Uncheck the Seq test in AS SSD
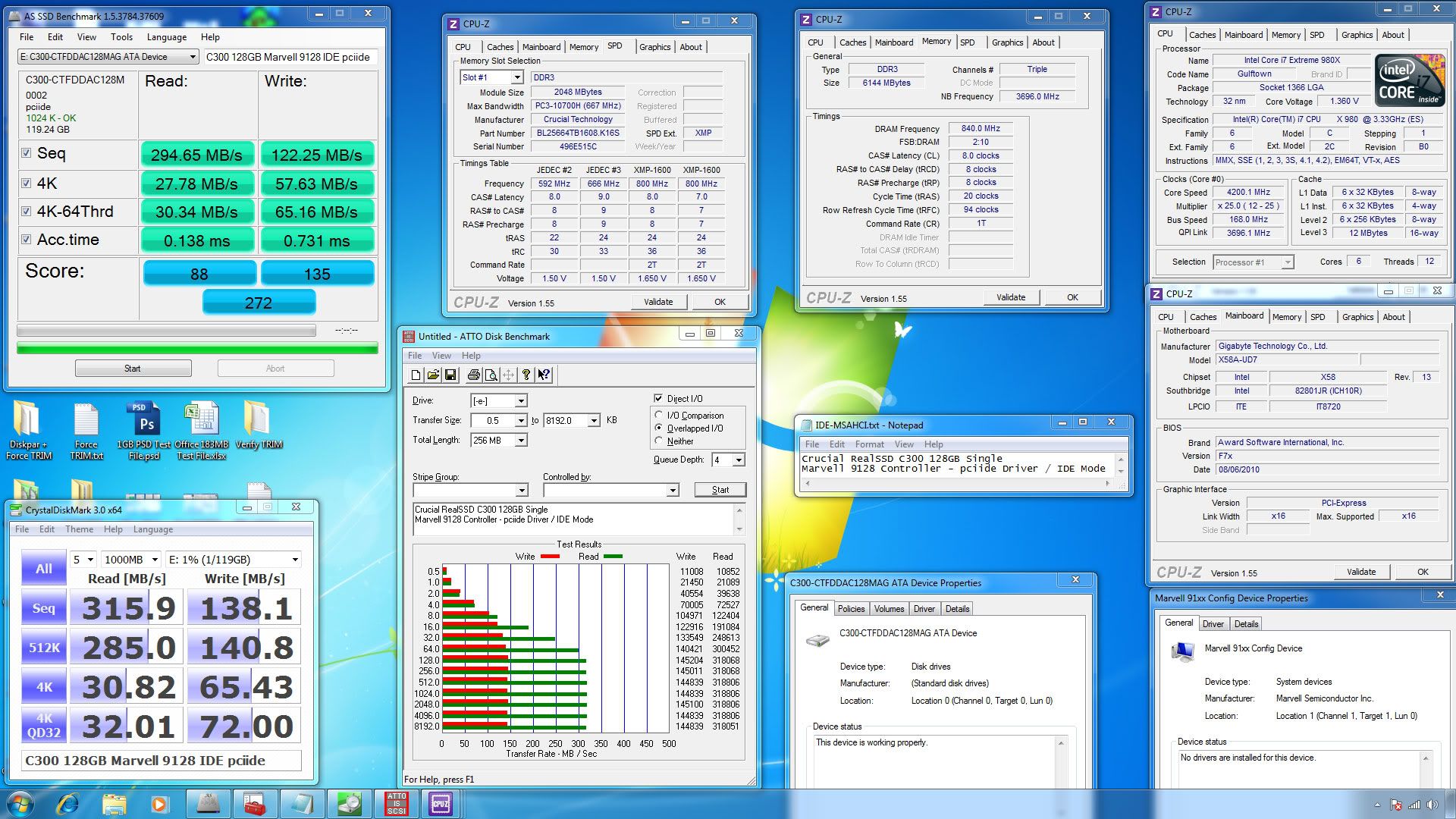The height and width of the screenshot is (819, 1456). (x=27, y=153)
